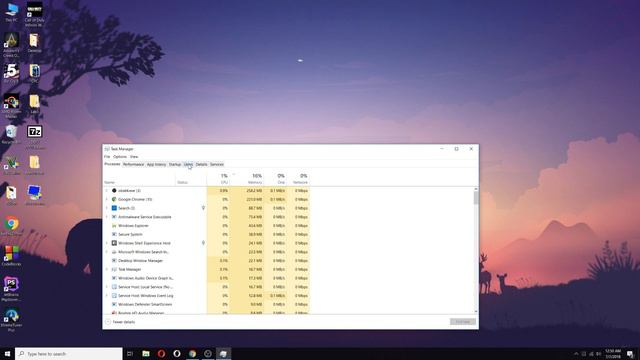Click the Task Manager taskbar button
Image resolution: width=640 pixels, height=360 pixels.
tap(223, 353)
